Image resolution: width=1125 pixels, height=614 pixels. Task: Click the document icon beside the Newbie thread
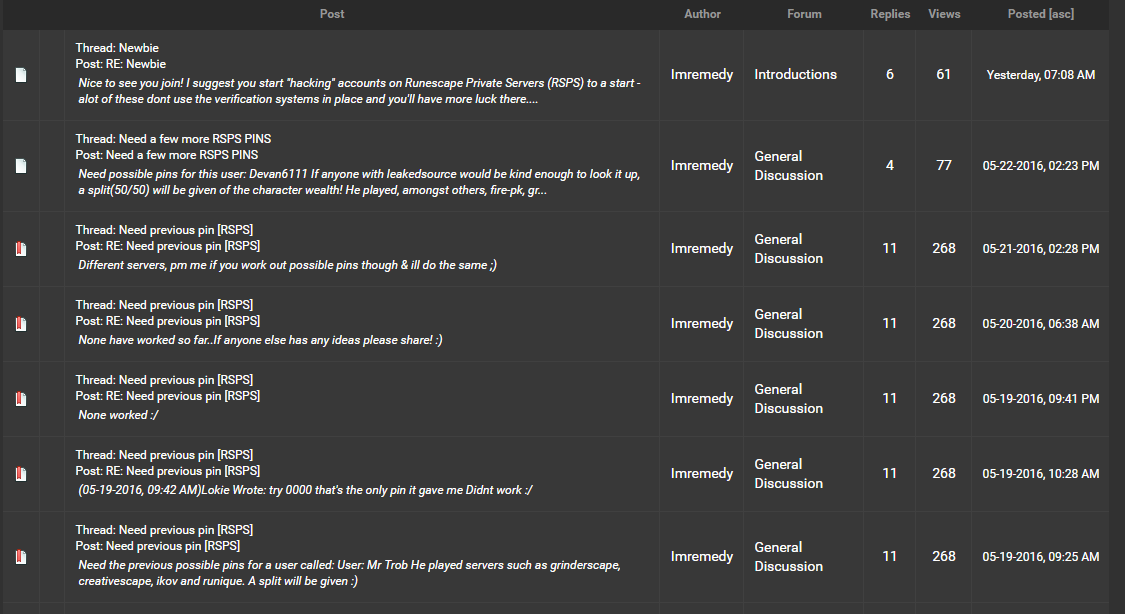point(20,75)
